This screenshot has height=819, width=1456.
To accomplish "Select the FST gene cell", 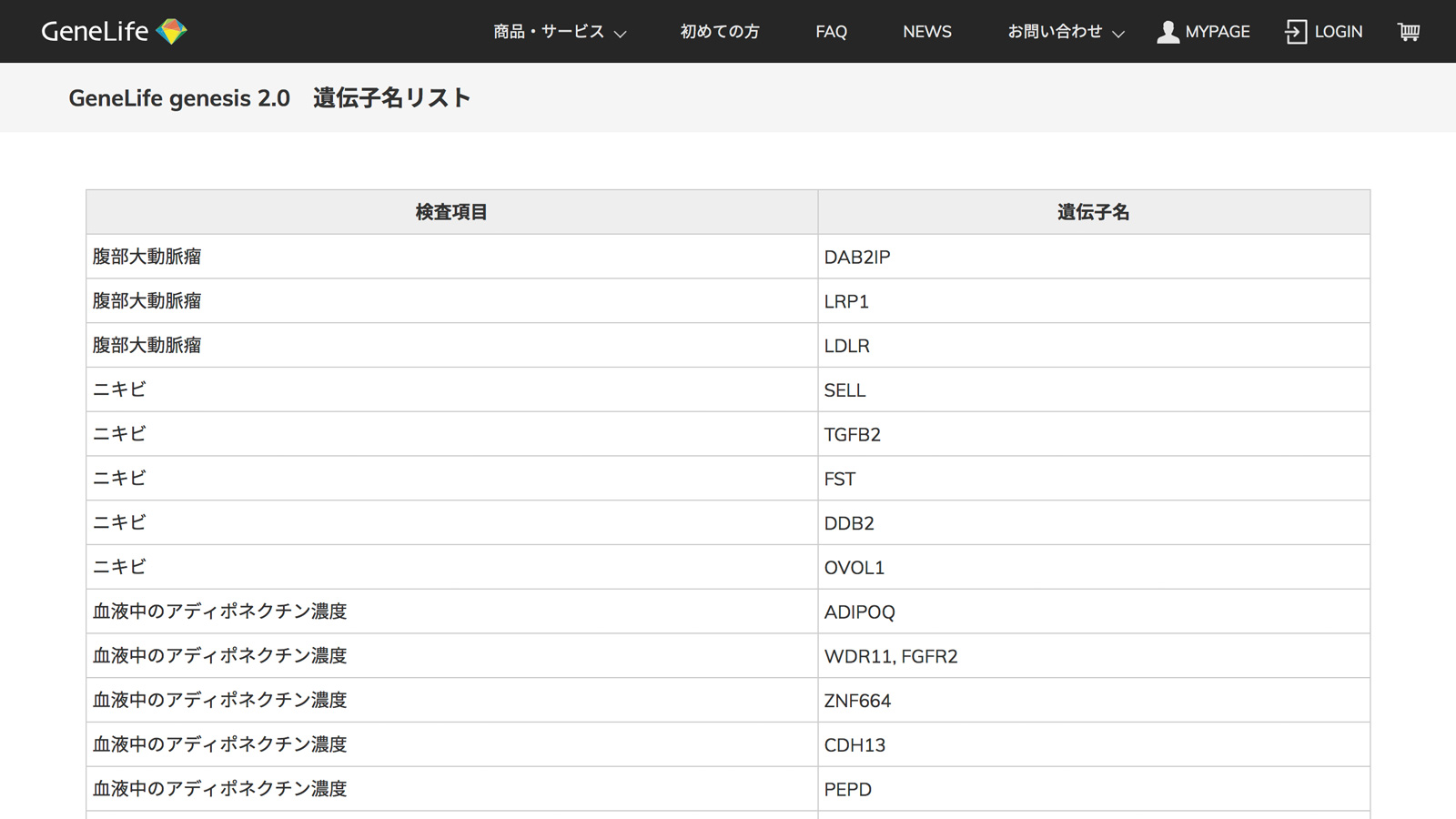I will 1094,479.
